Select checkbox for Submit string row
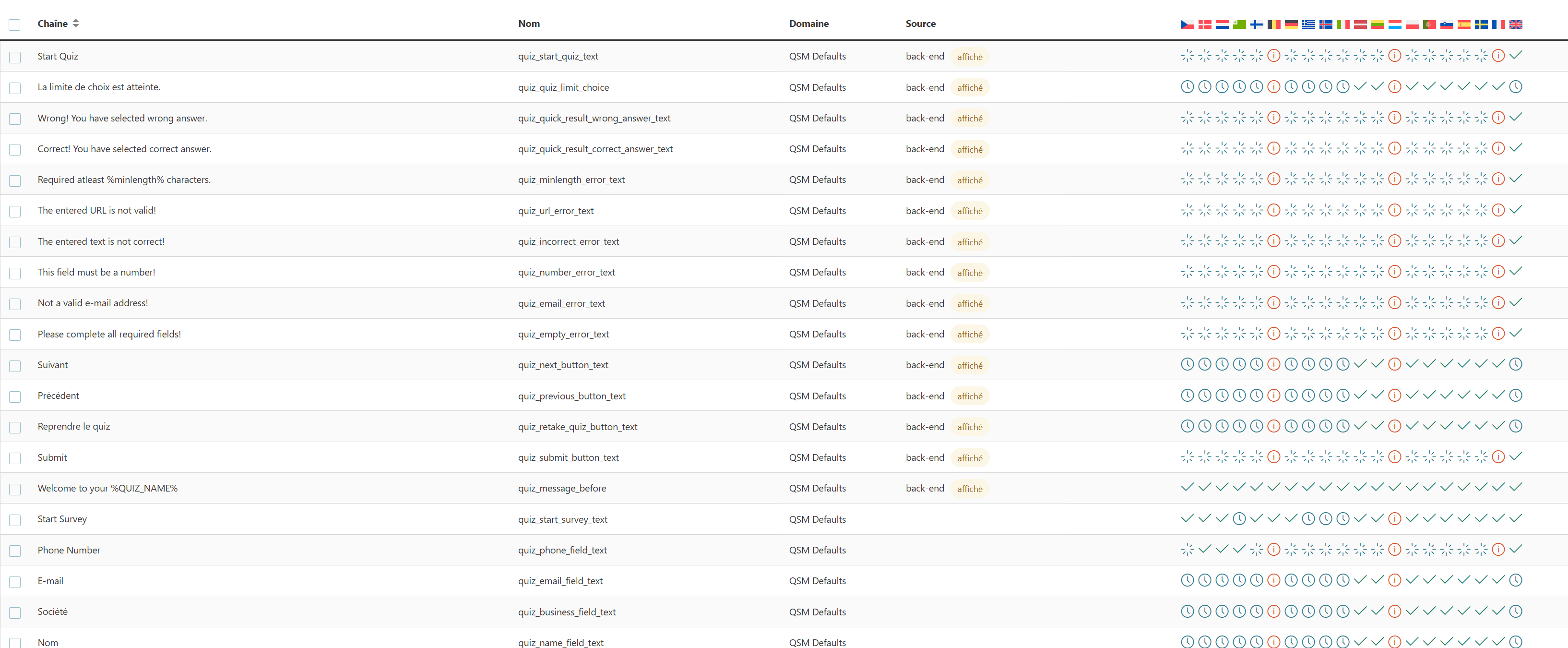The height and width of the screenshot is (648, 1568). pos(15,458)
